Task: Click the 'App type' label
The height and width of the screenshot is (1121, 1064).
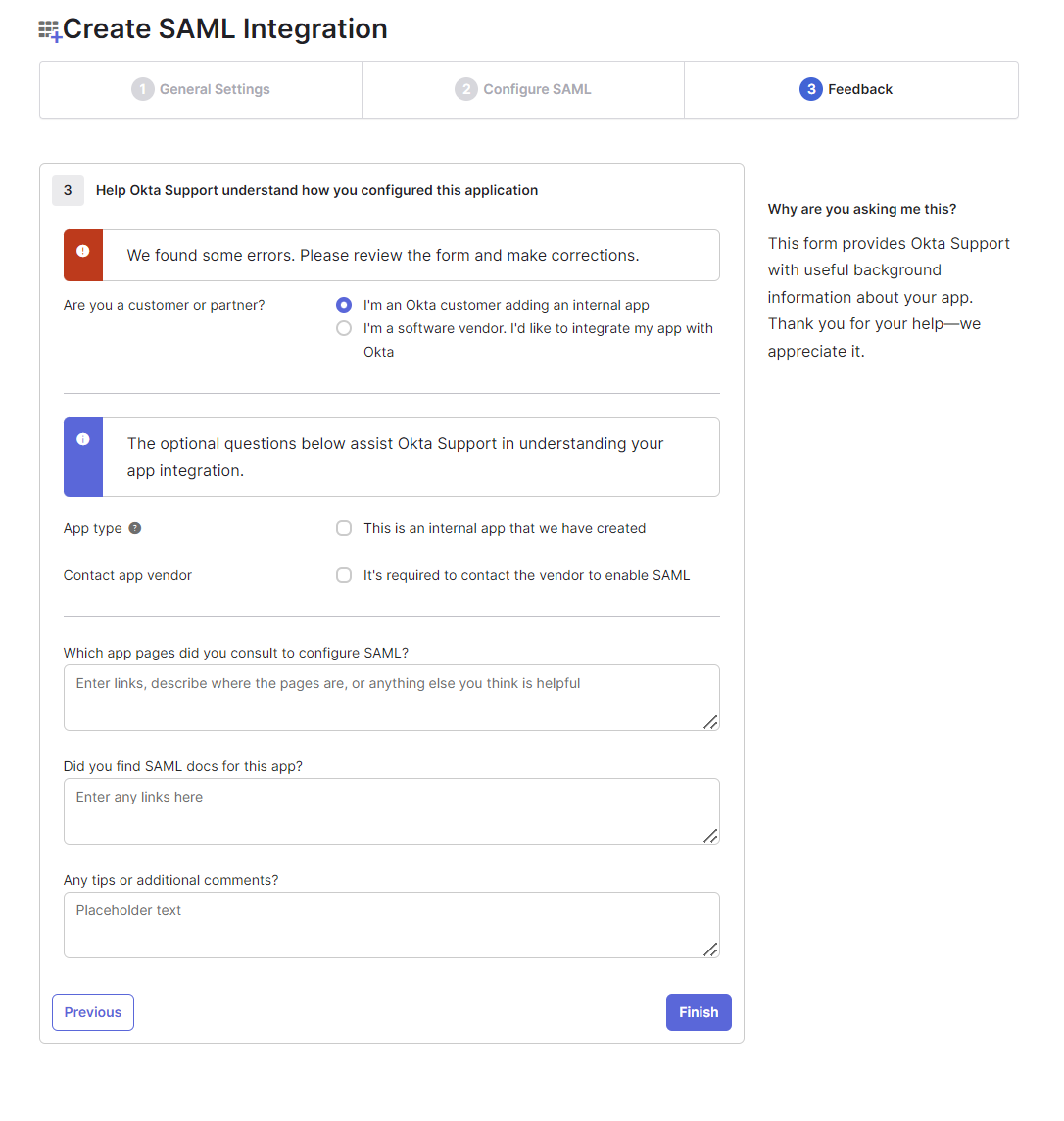Action: point(93,528)
